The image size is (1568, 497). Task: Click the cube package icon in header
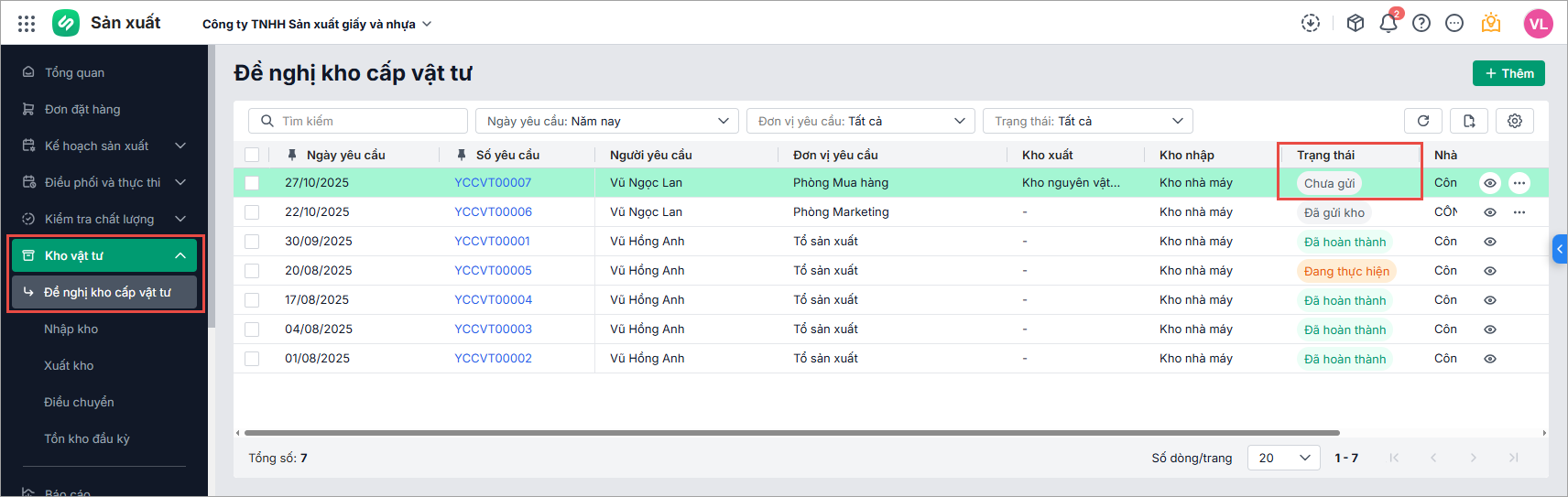(1356, 24)
